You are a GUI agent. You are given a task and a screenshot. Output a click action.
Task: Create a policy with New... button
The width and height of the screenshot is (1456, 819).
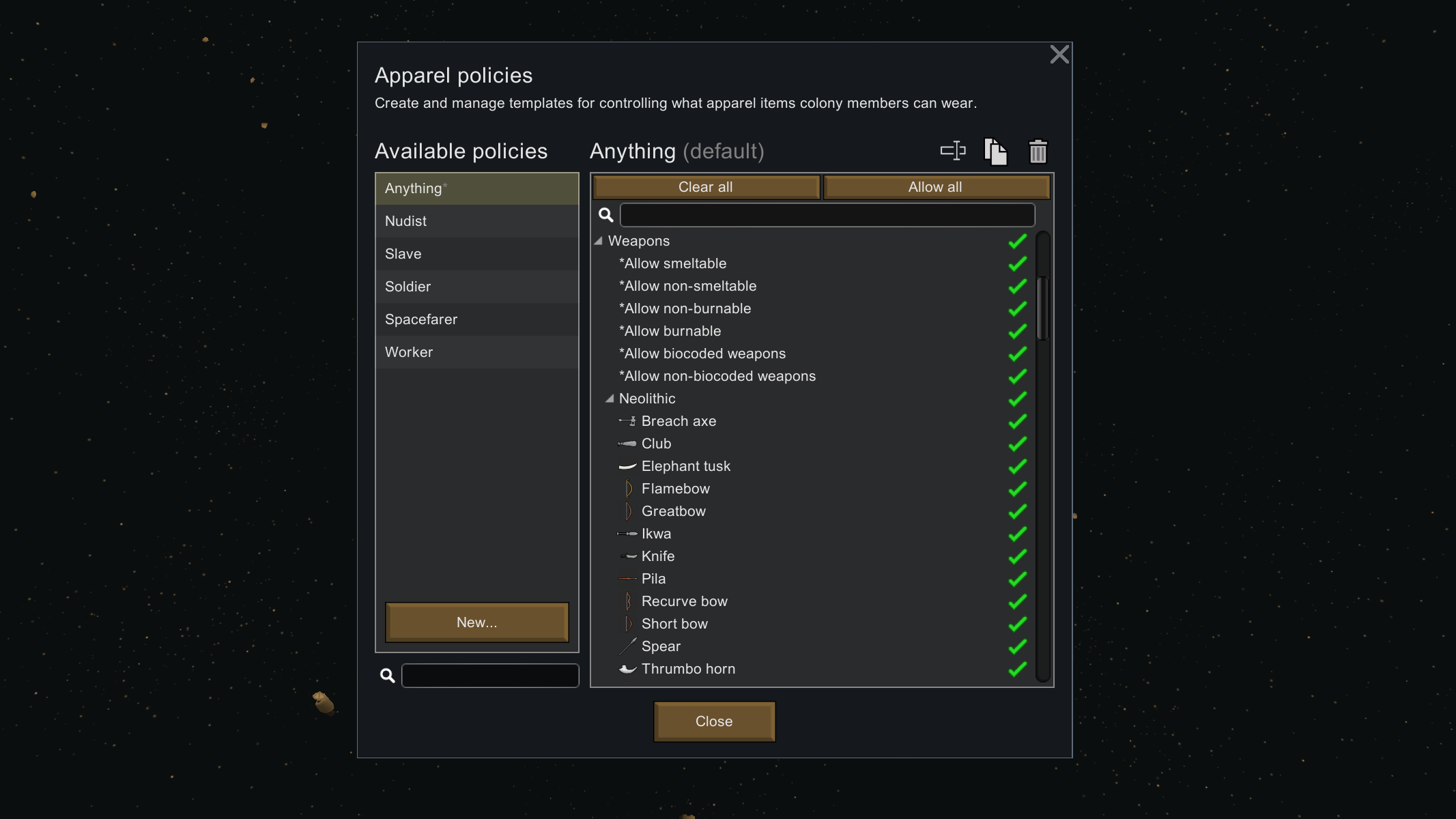pyautogui.click(x=477, y=622)
